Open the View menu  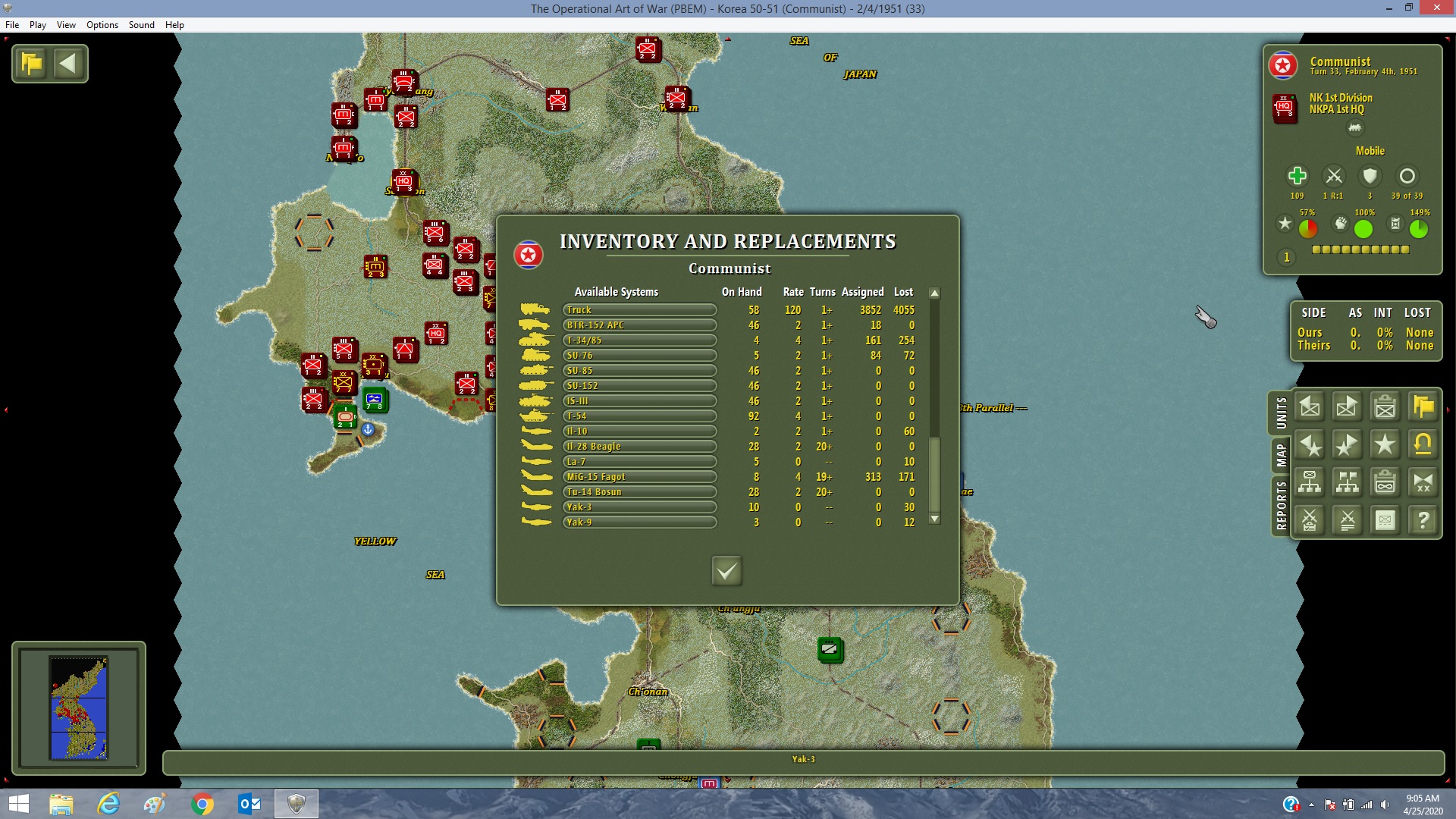(x=66, y=25)
